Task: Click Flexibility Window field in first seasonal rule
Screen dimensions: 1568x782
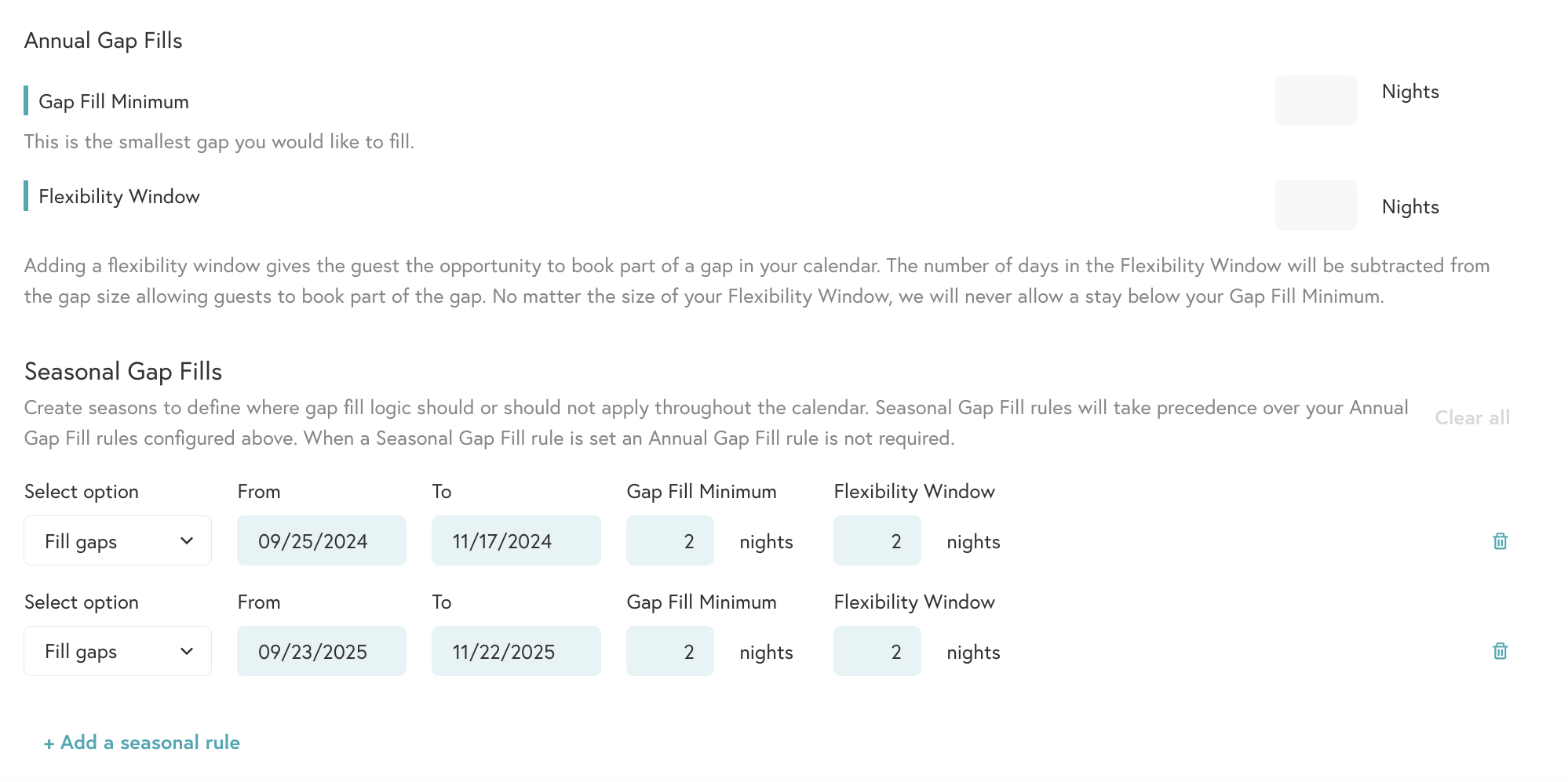Action: (877, 541)
